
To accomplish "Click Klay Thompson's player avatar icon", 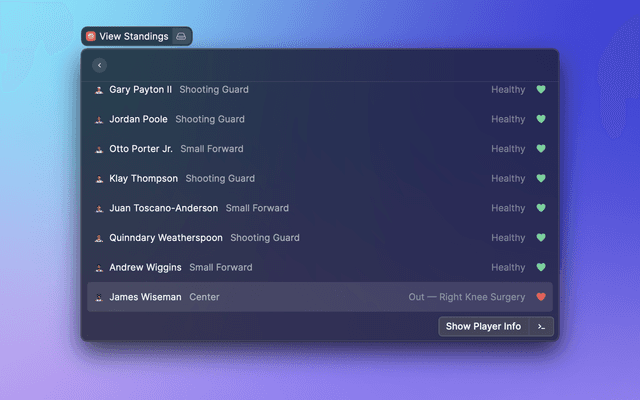I will [x=99, y=179].
